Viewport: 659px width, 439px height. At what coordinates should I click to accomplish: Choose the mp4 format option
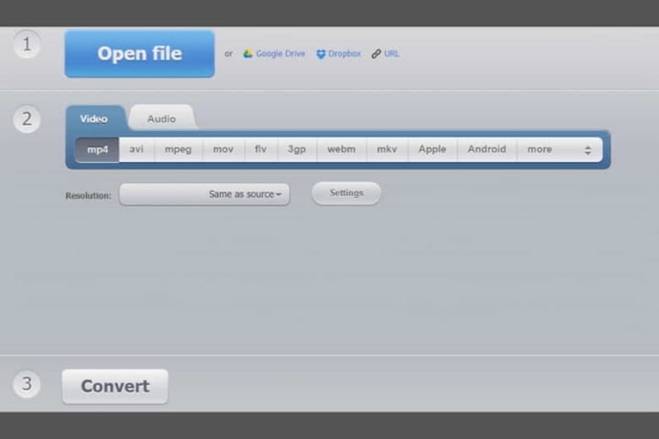coord(97,149)
